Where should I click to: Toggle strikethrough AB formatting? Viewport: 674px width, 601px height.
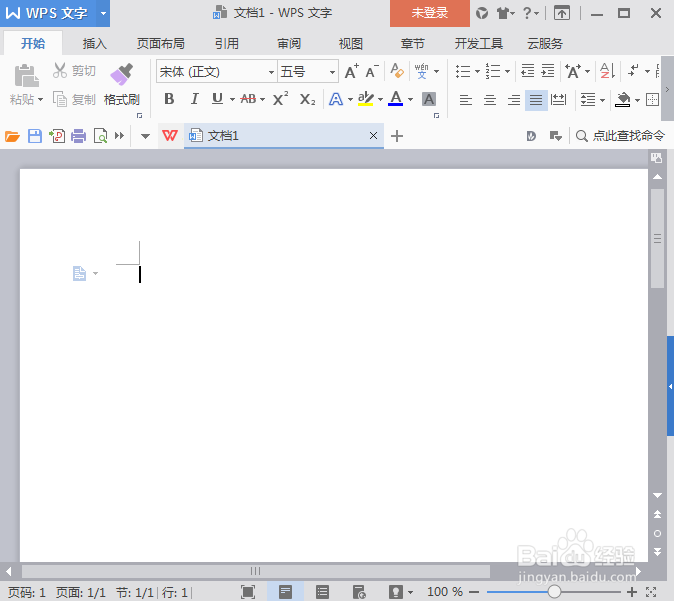click(248, 99)
